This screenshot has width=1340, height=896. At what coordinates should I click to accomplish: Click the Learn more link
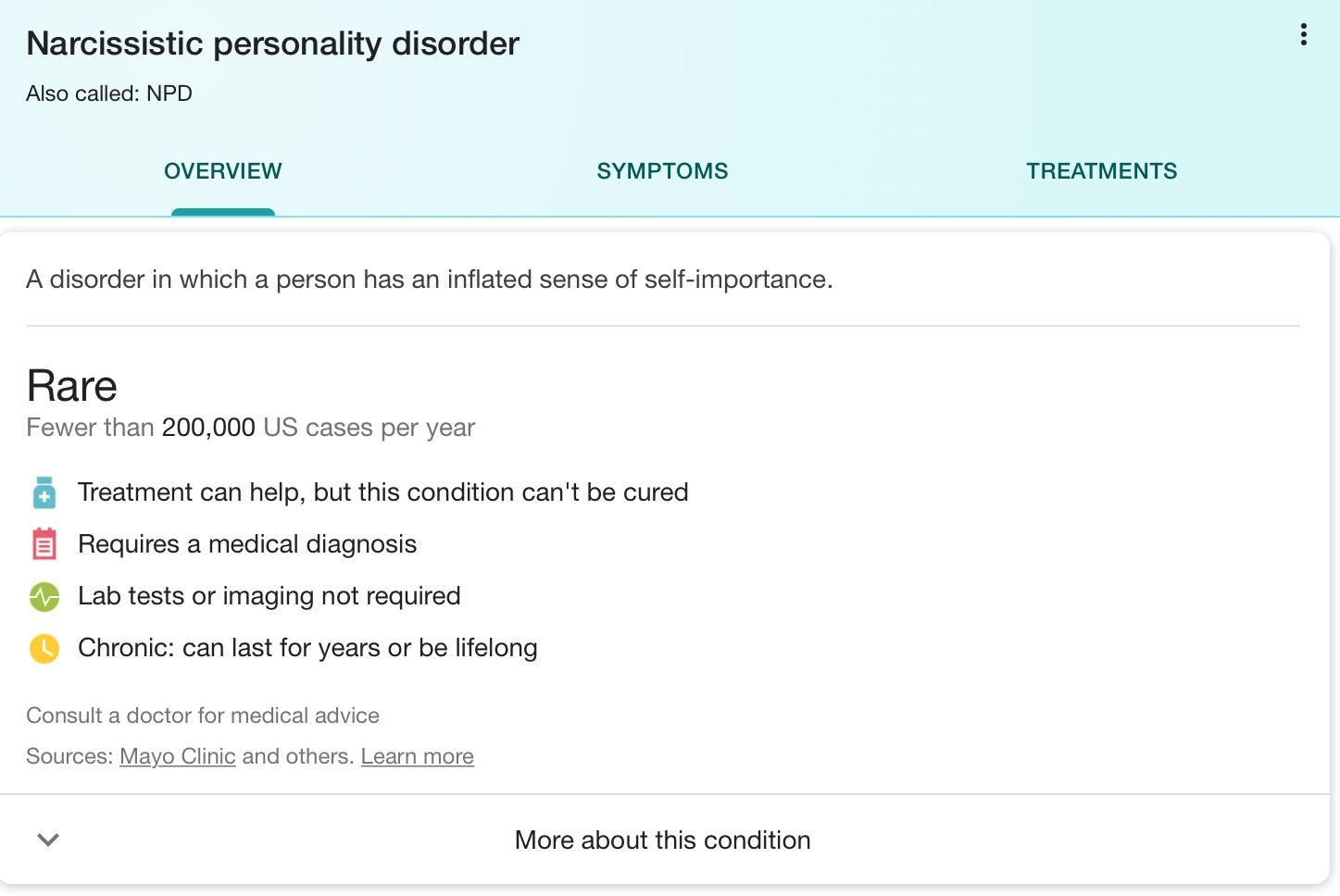417,756
